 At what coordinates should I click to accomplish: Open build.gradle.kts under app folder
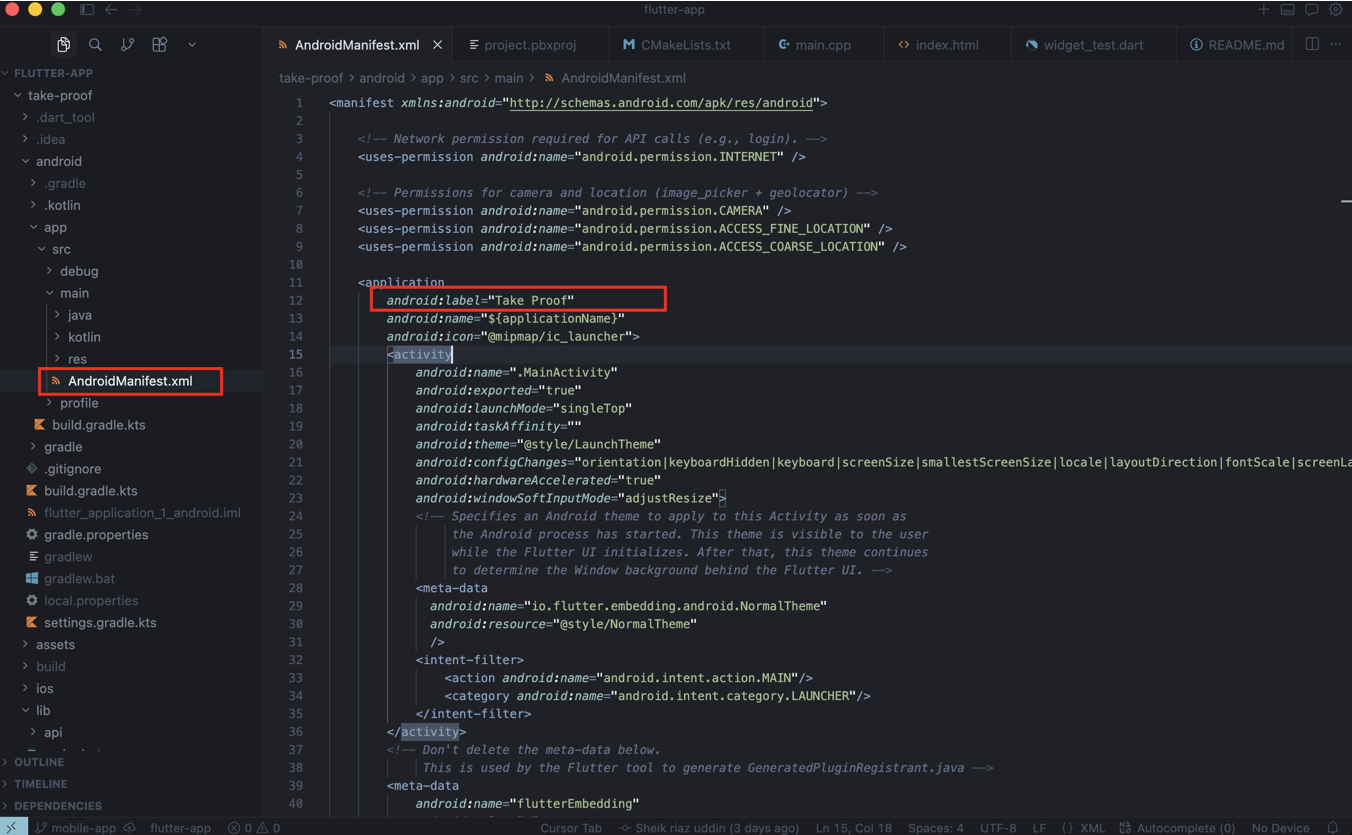pyautogui.click(x=131, y=425)
